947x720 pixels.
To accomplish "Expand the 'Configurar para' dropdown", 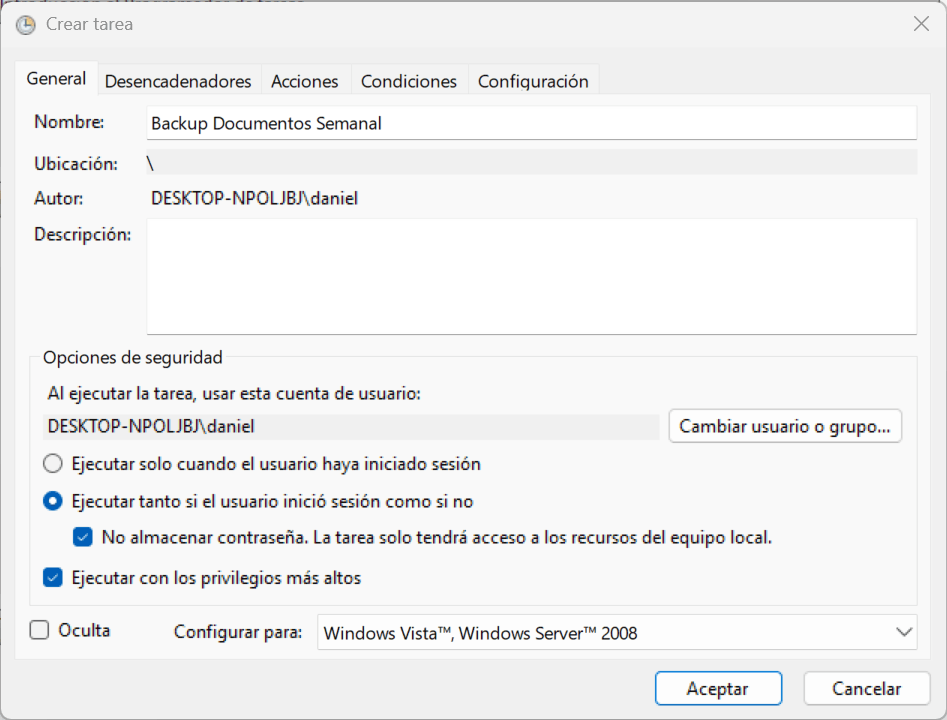I will 616,632.
